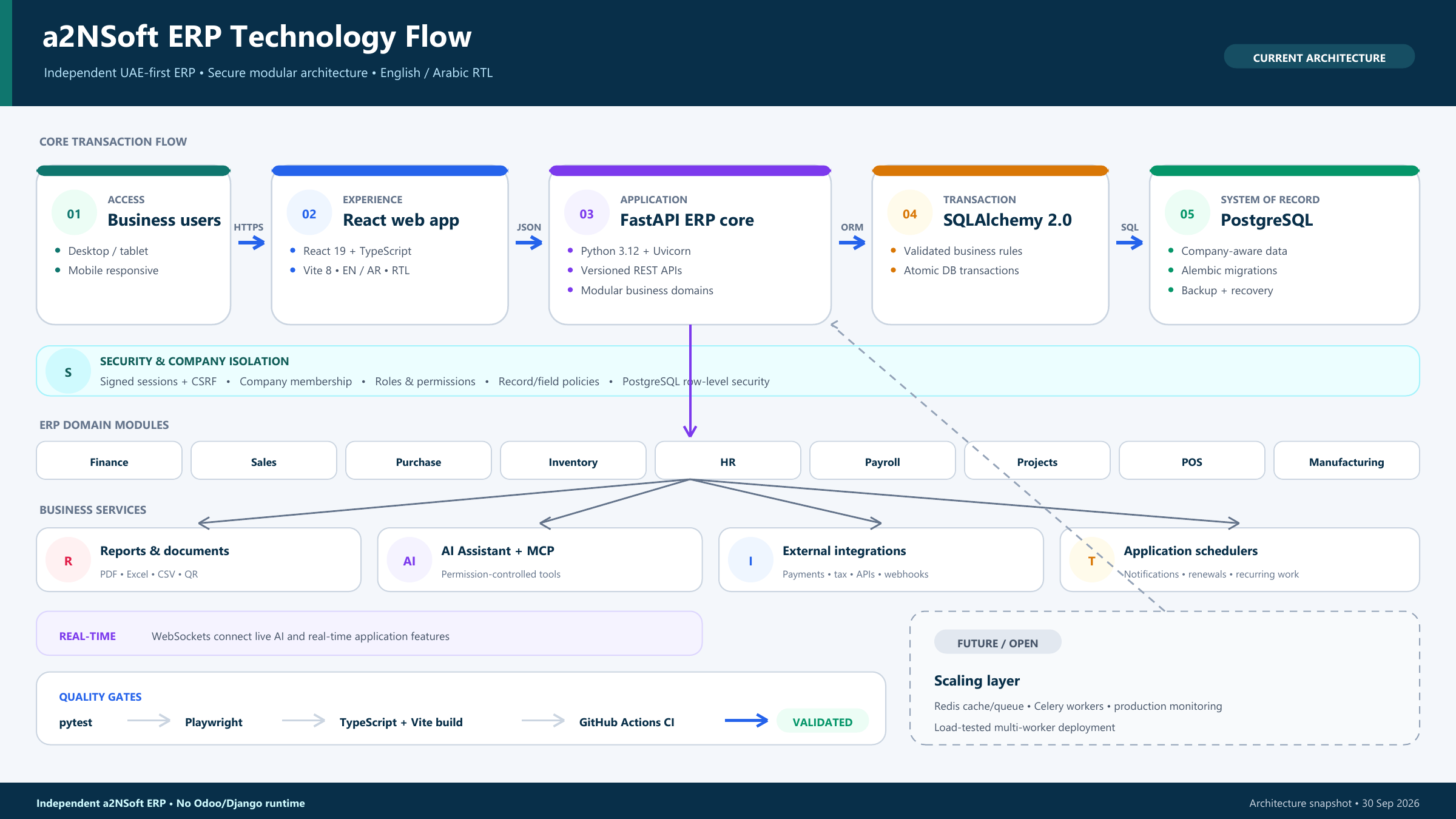Open the Projects module
The height and width of the screenshot is (819, 1456).
pos(1037,461)
